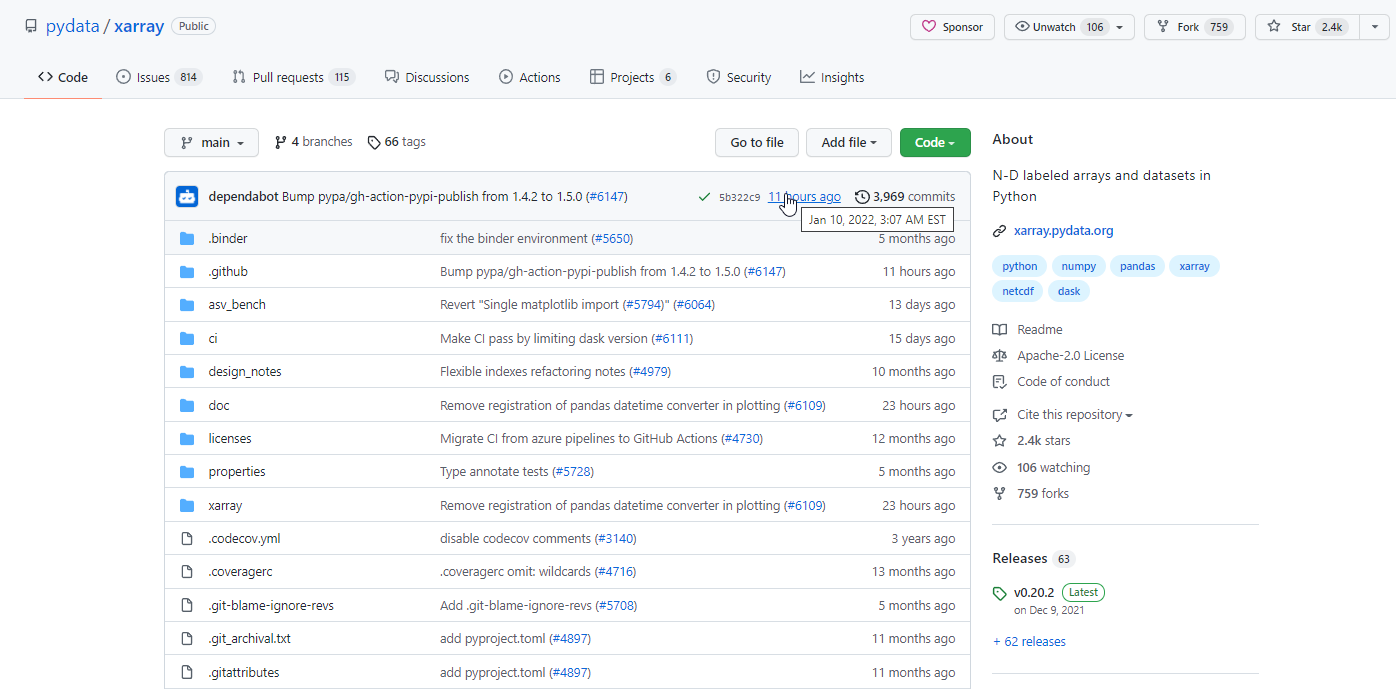
Task: Open the Add file dropdown
Action: point(848,142)
